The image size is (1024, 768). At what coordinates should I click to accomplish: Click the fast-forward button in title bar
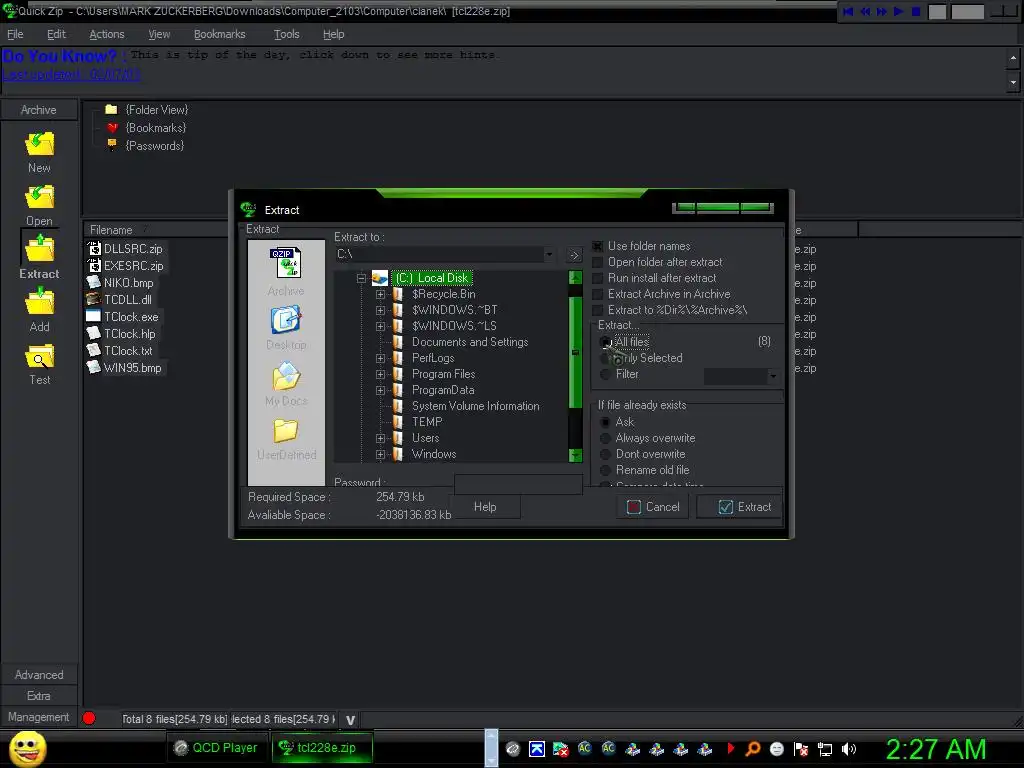[x=882, y=11]
